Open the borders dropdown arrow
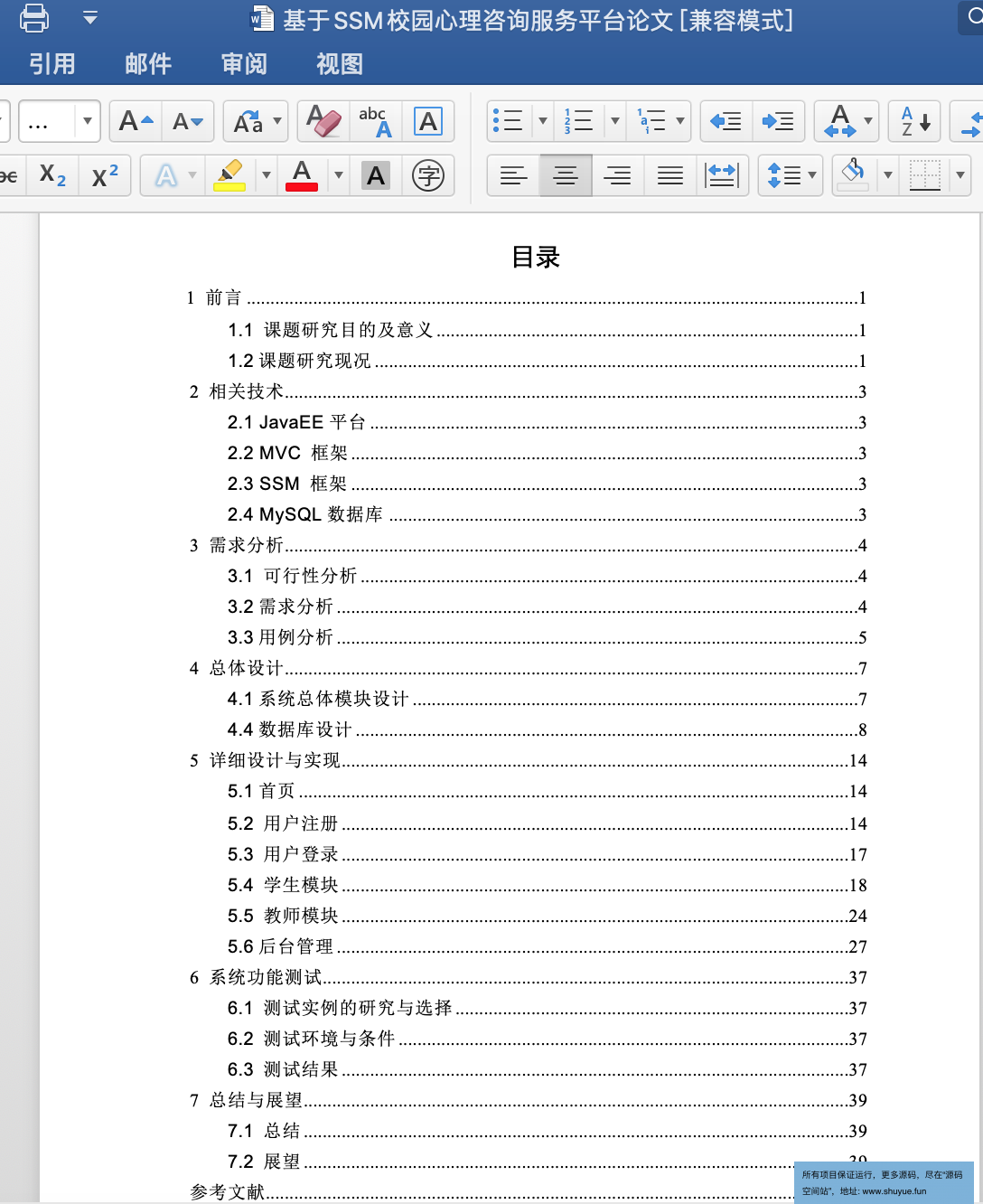 960,175
